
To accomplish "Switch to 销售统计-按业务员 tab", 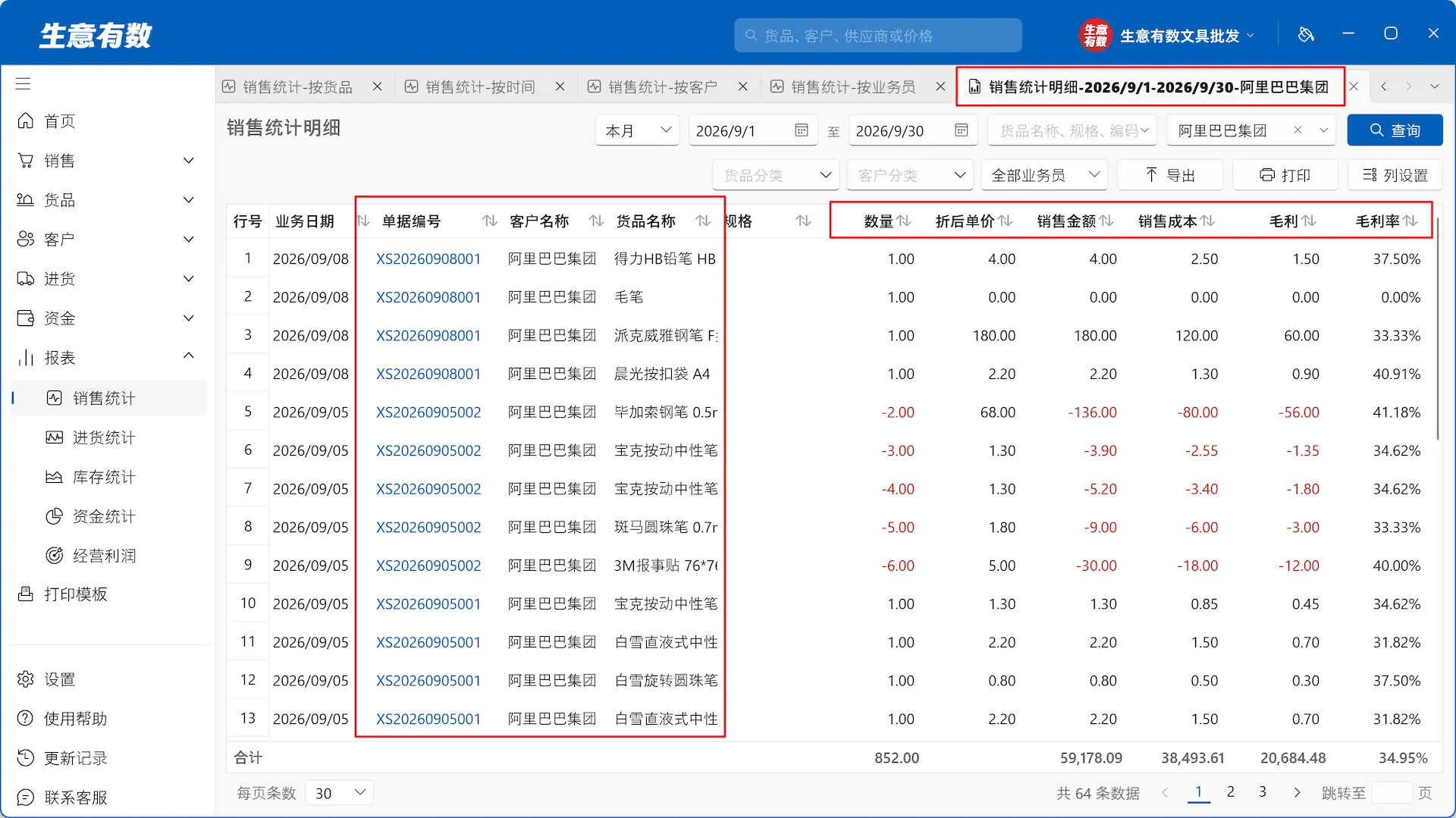I will click(x=853, y=87).
